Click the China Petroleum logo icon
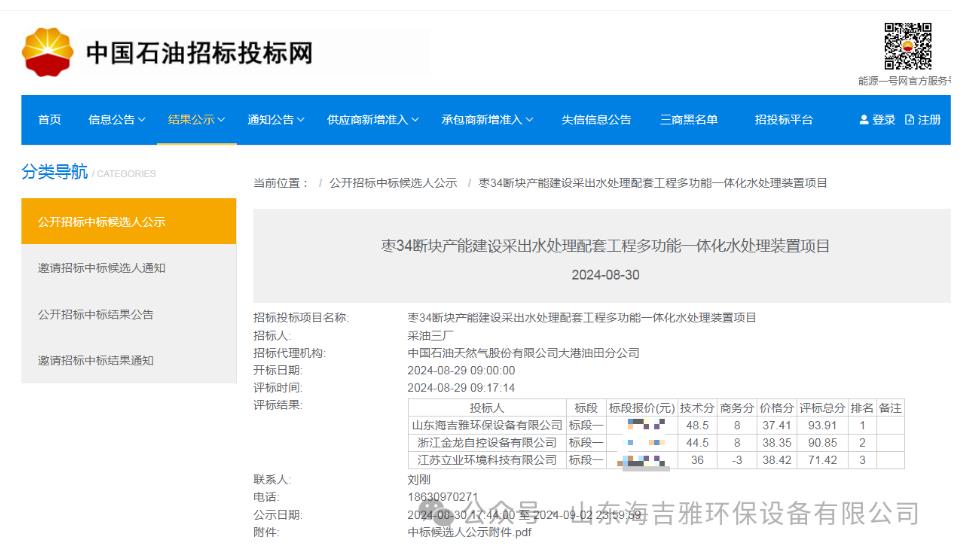Viewport: 969px width, 557px height. [48, 52]
